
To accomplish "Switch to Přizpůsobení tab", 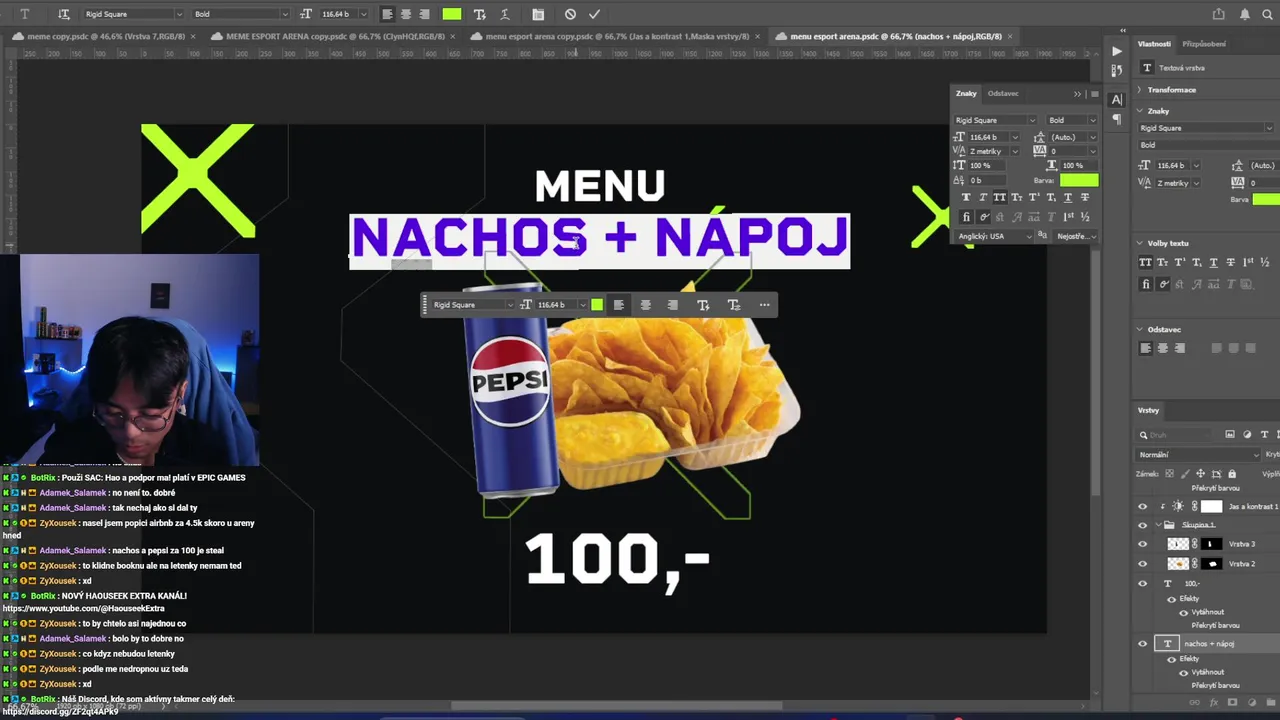I will [1204, 44].
